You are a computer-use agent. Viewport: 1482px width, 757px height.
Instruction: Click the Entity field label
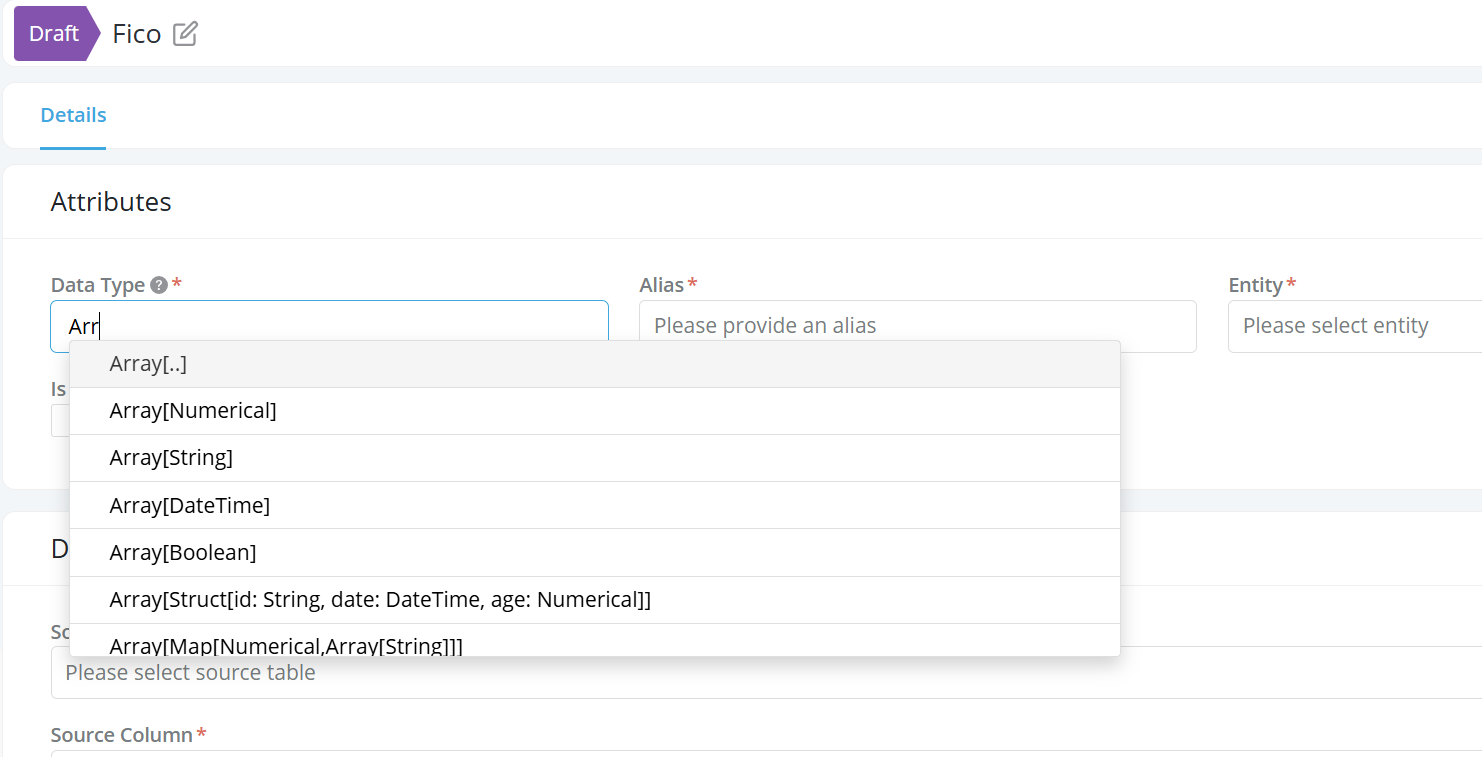[x=1255, y=285]
